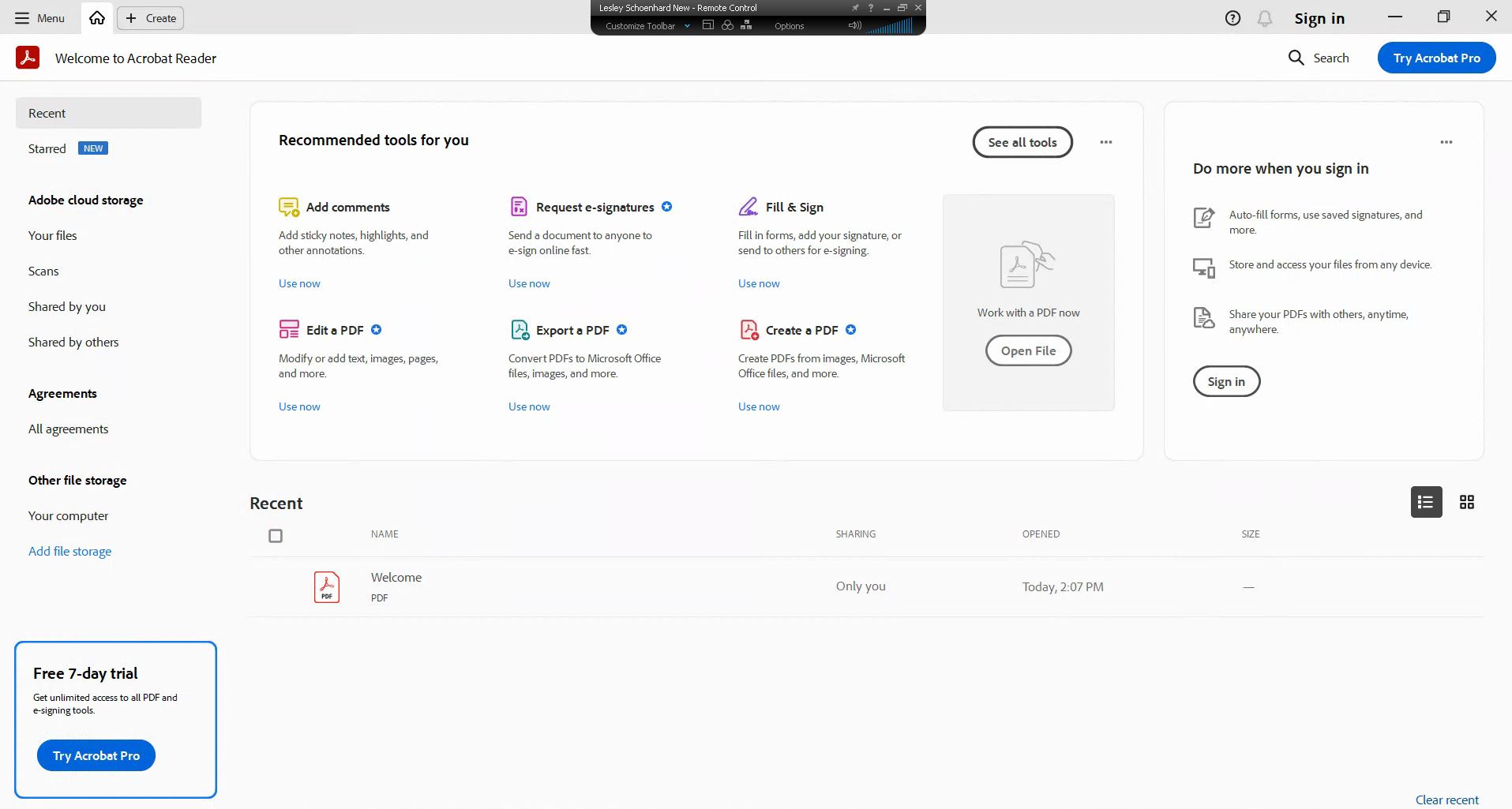Switch to grid view of recent files
Image resolution: width=1512 pixels, height=809 pixels.
(x=1467, y=502)
